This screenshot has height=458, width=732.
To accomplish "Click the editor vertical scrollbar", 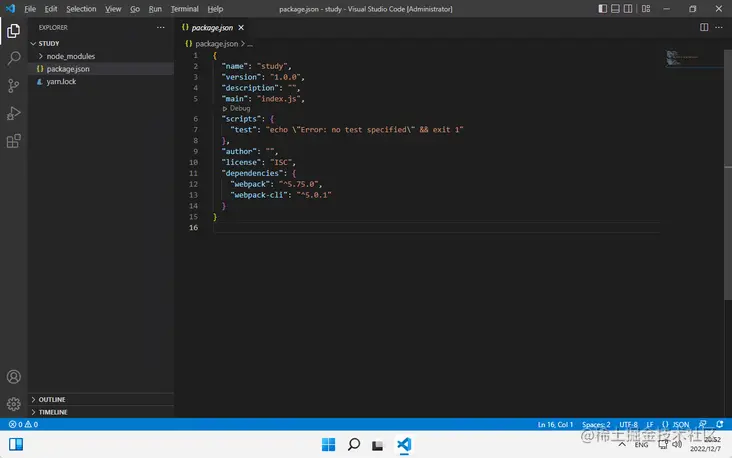I will point(728,175).
